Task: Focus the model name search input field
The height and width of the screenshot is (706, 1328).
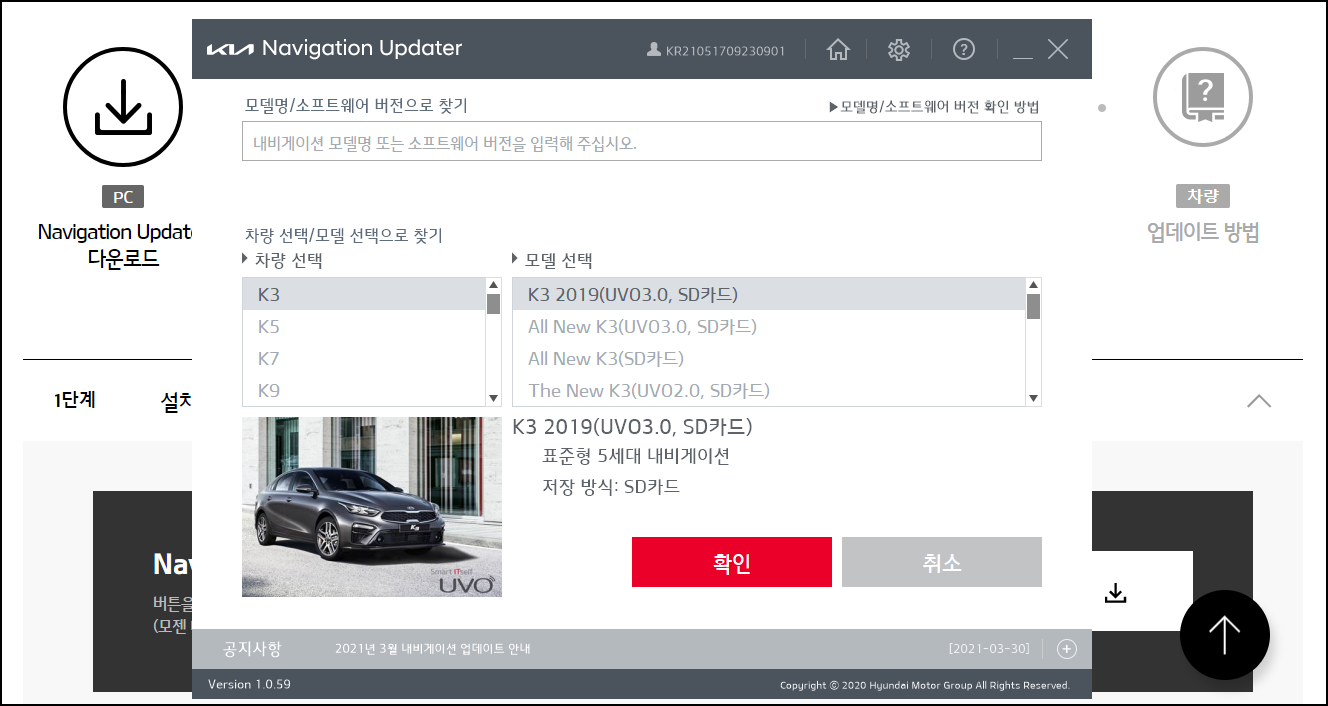Action: [641, 142]
